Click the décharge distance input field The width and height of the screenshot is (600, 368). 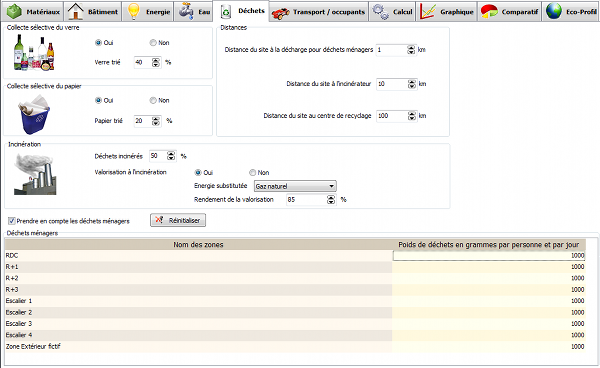point(391,50)
